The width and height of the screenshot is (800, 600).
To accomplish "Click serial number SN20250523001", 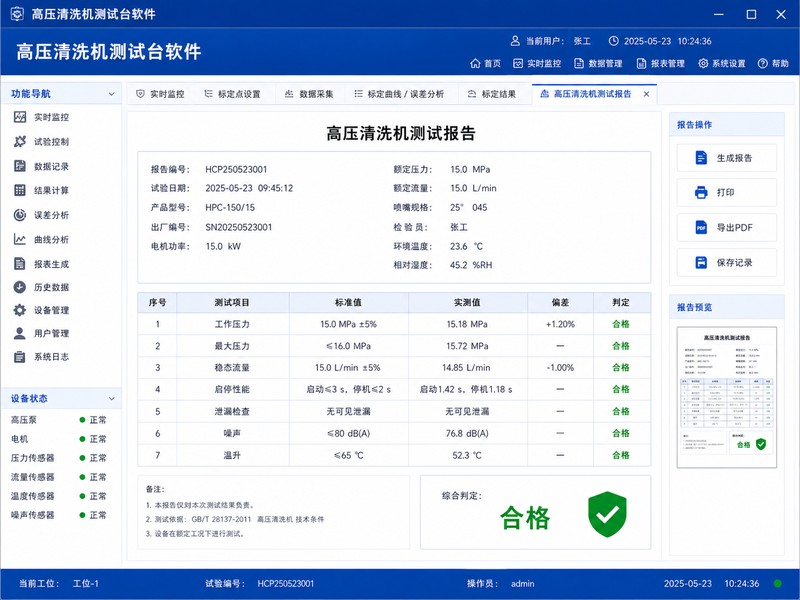I will 239,227.
